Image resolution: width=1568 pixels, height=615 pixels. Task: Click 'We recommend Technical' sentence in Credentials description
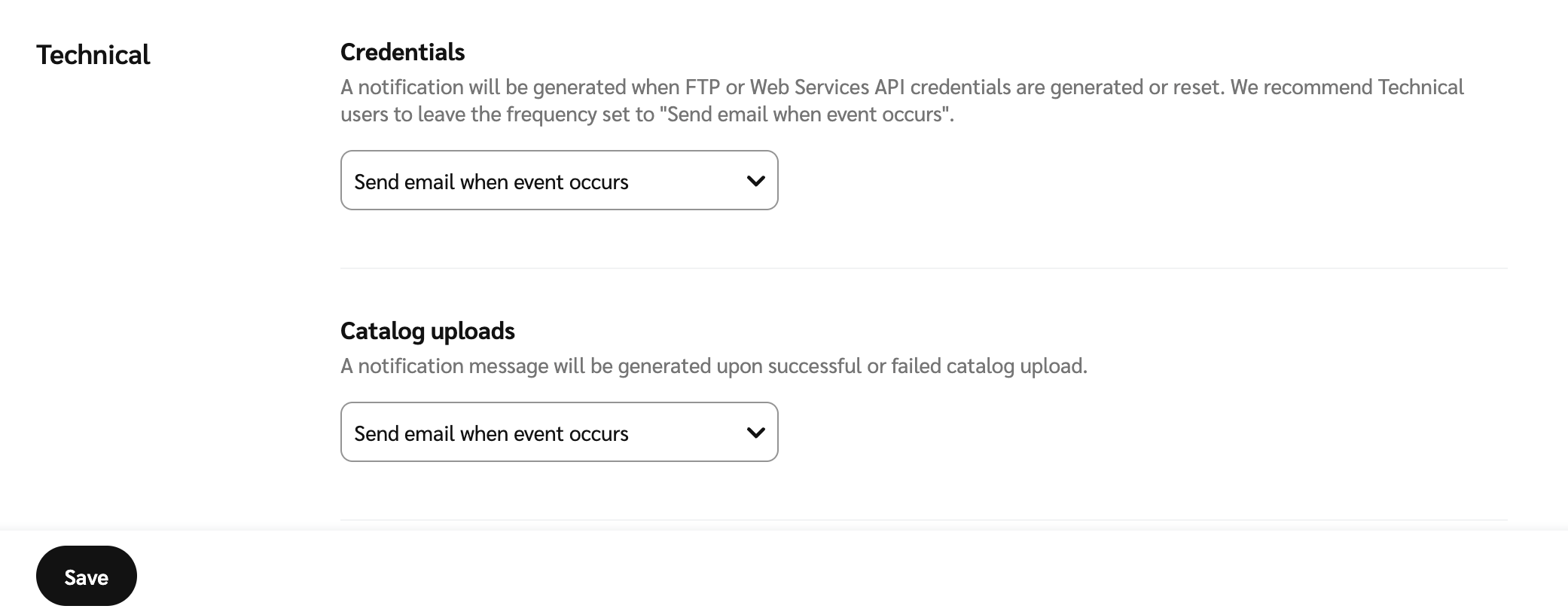pyautogui.click(x=1347, y=87)
